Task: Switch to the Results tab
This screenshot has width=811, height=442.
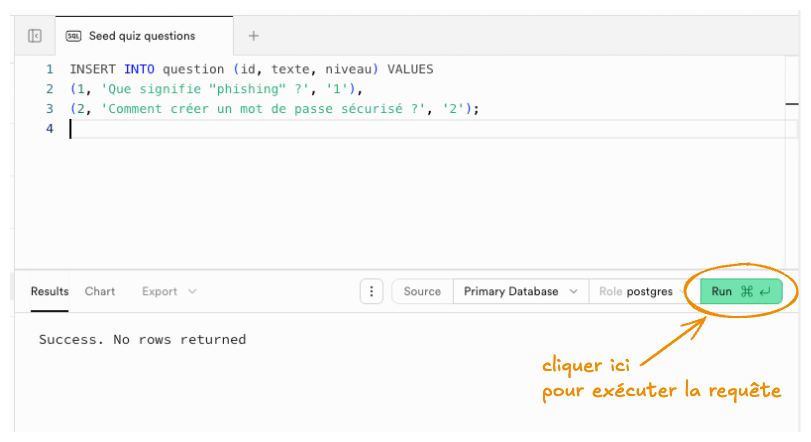Action: tap(49, 292)
